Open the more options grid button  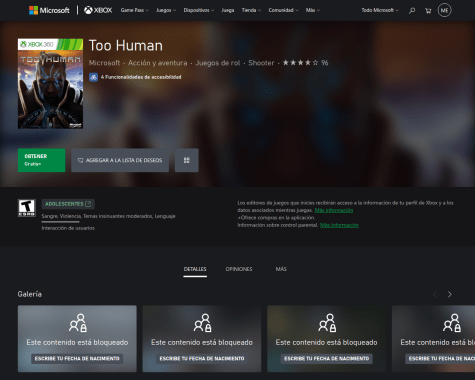click(187, 160)
